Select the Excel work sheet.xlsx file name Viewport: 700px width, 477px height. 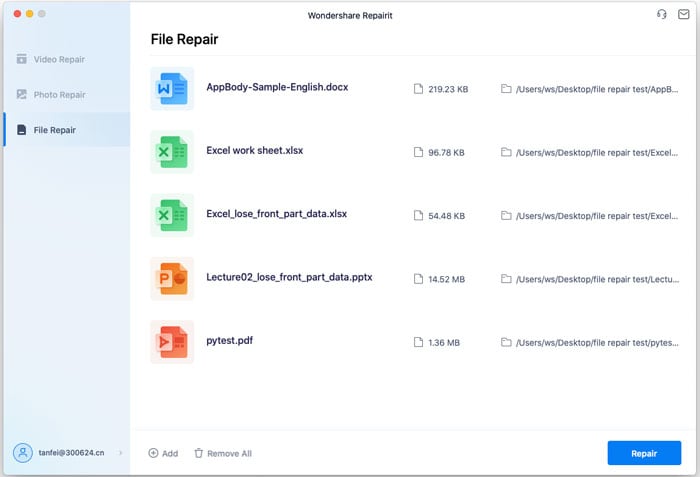point(254,151)
